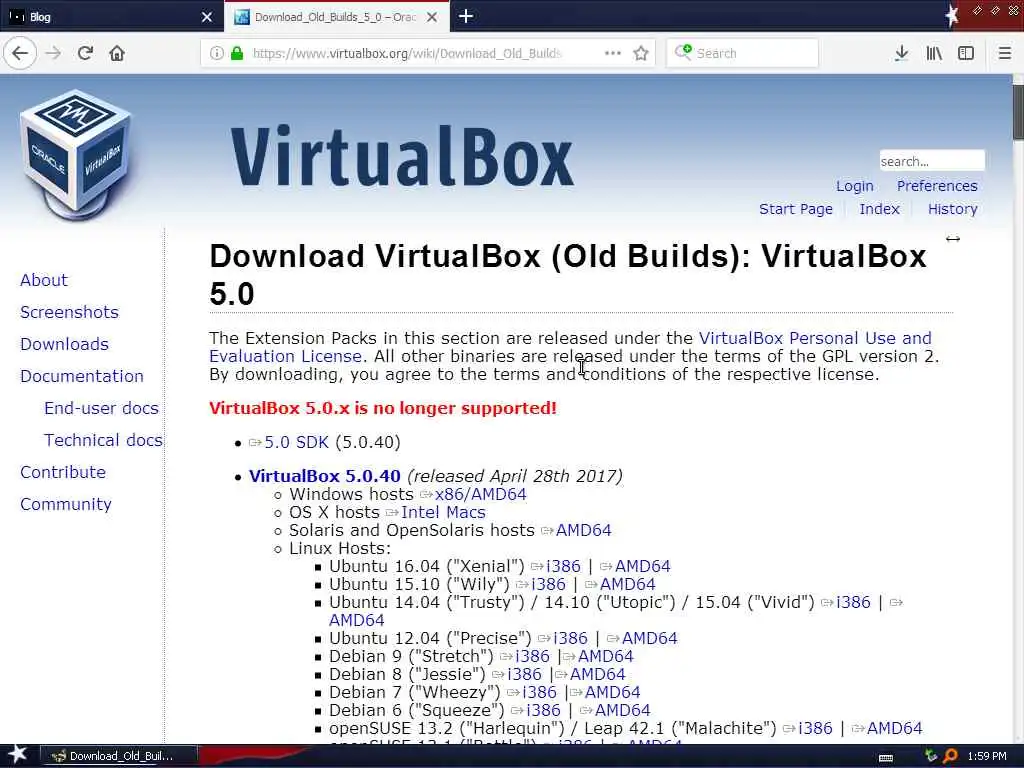
Task: Open the downloads arrow in toolbar
Action: (901, 53)
